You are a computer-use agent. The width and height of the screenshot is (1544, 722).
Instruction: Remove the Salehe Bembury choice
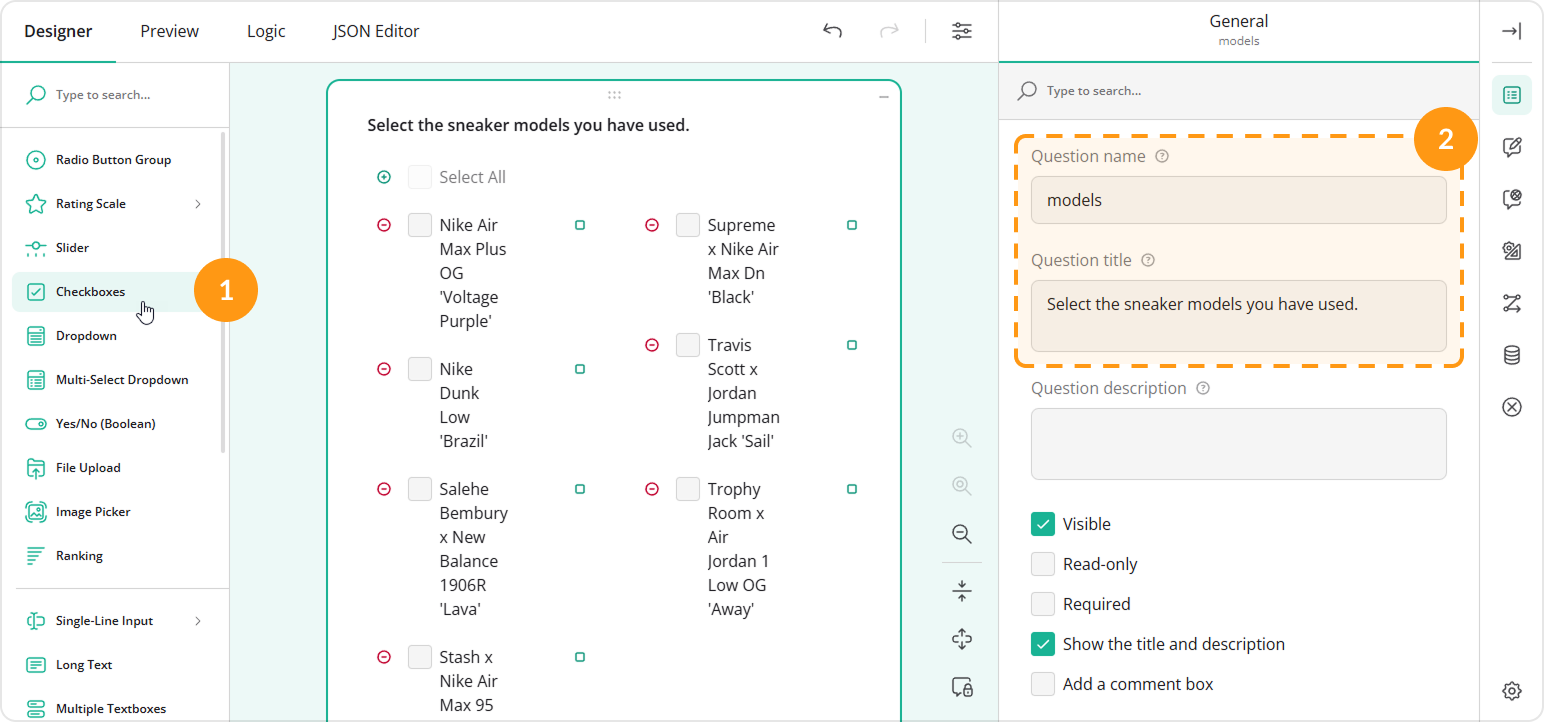384,489
